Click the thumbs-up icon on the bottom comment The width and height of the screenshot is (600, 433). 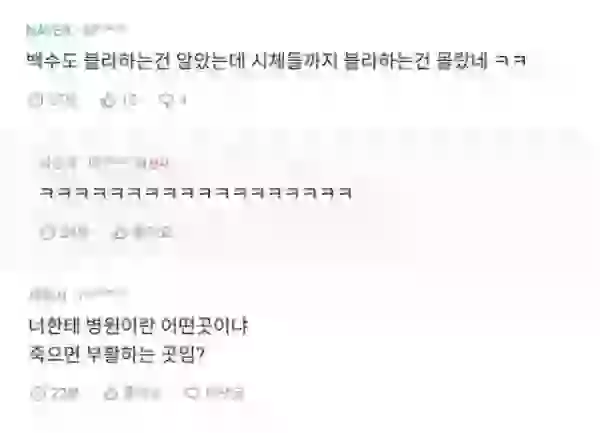tap(111, 393)
